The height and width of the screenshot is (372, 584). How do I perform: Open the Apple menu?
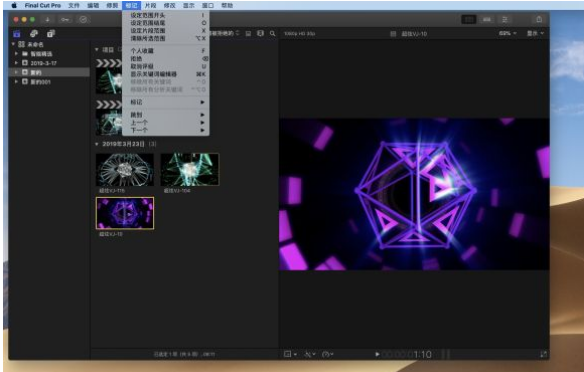14,5
